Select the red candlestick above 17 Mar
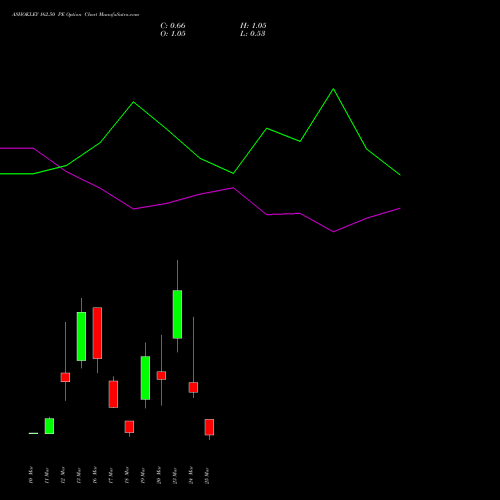Screen dimensions: 500x500 click(113, 394)
